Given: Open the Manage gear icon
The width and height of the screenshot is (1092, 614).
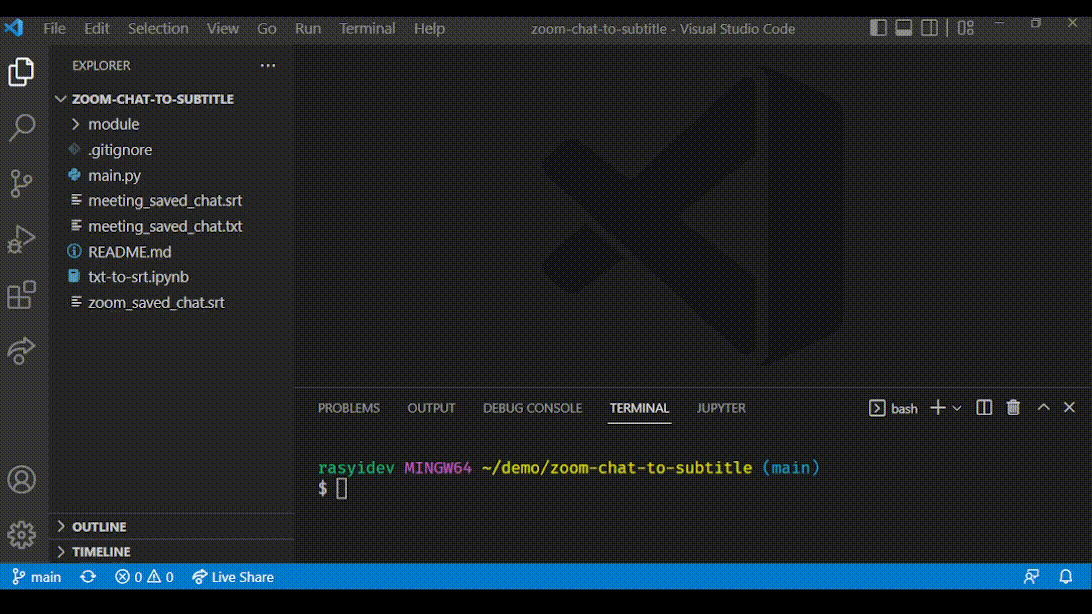Looking at the screenshot, I should click(x=21, y=535).
